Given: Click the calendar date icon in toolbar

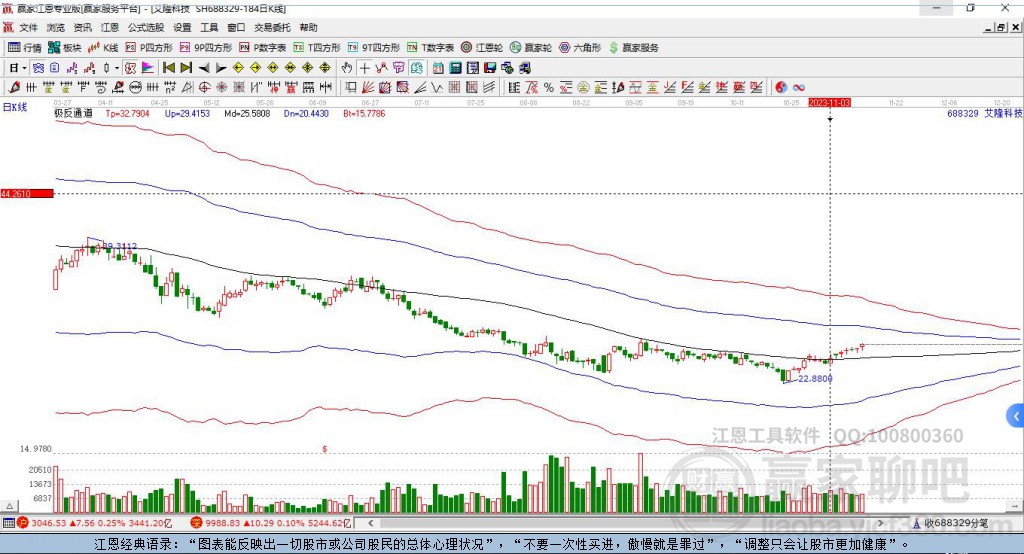Looking at the screenshot, I should 438,68.
